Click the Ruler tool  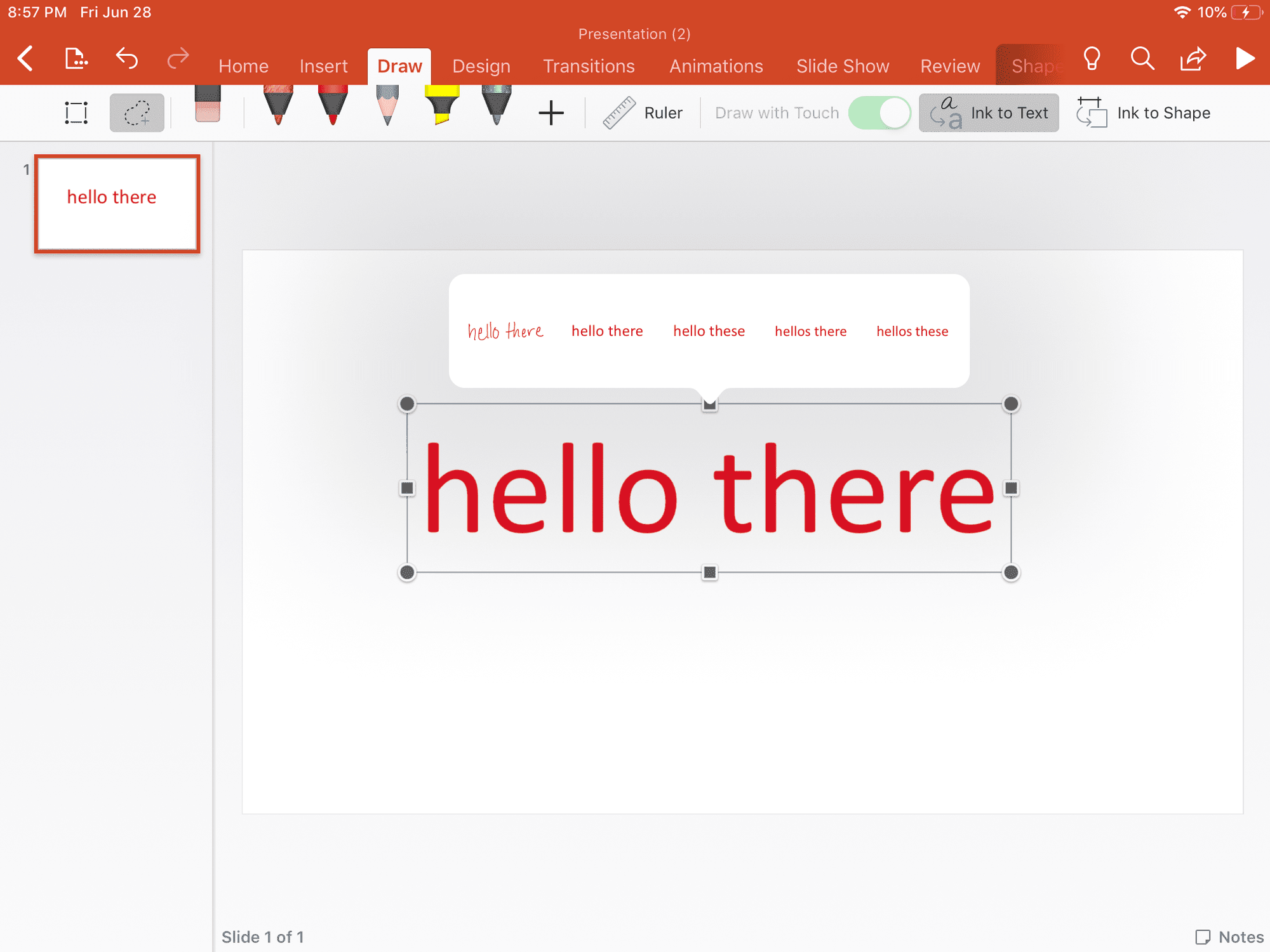tap(640, 112)
